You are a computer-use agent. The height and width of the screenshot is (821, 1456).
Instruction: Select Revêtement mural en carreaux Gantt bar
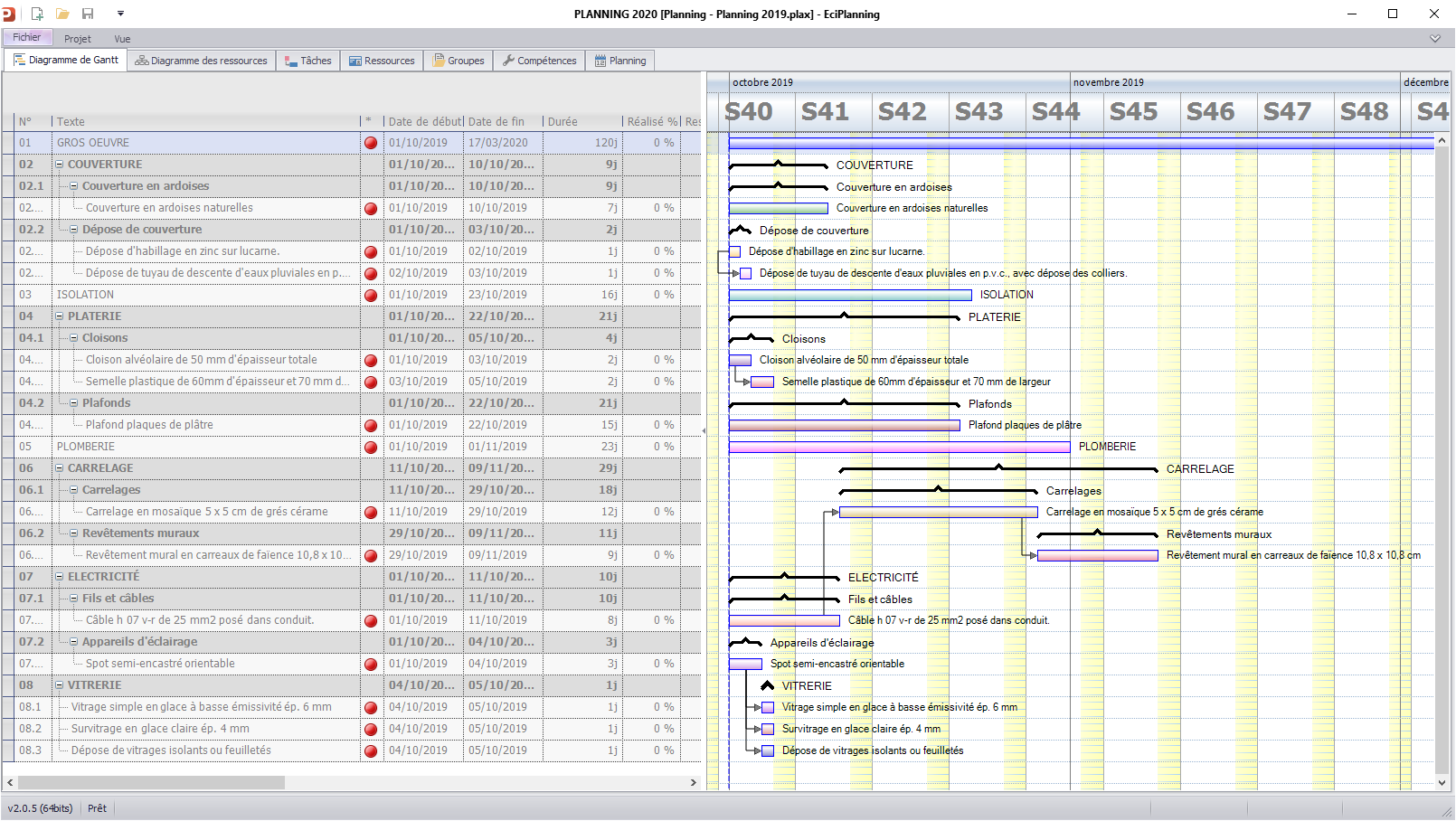coord(1098,555)
